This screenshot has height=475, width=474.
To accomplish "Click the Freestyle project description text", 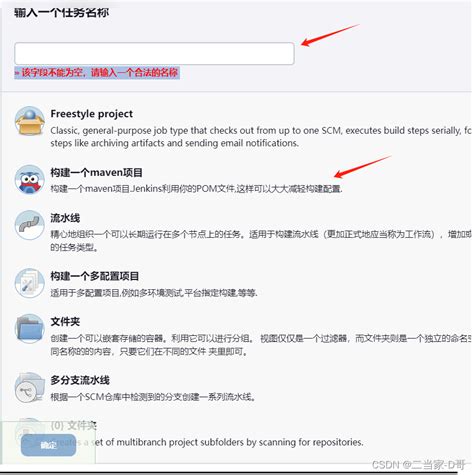I will coord(261,137).
